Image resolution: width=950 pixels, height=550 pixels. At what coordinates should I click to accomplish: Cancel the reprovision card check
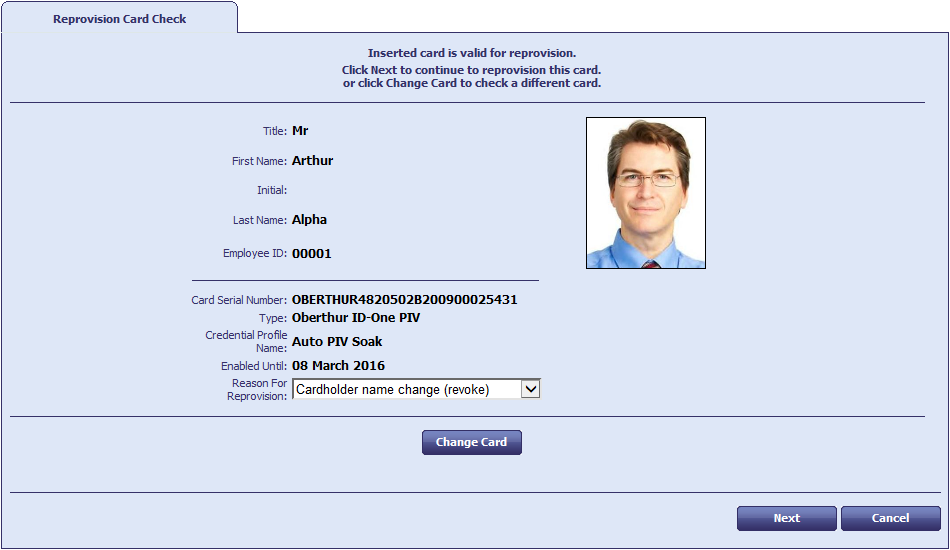890,518
